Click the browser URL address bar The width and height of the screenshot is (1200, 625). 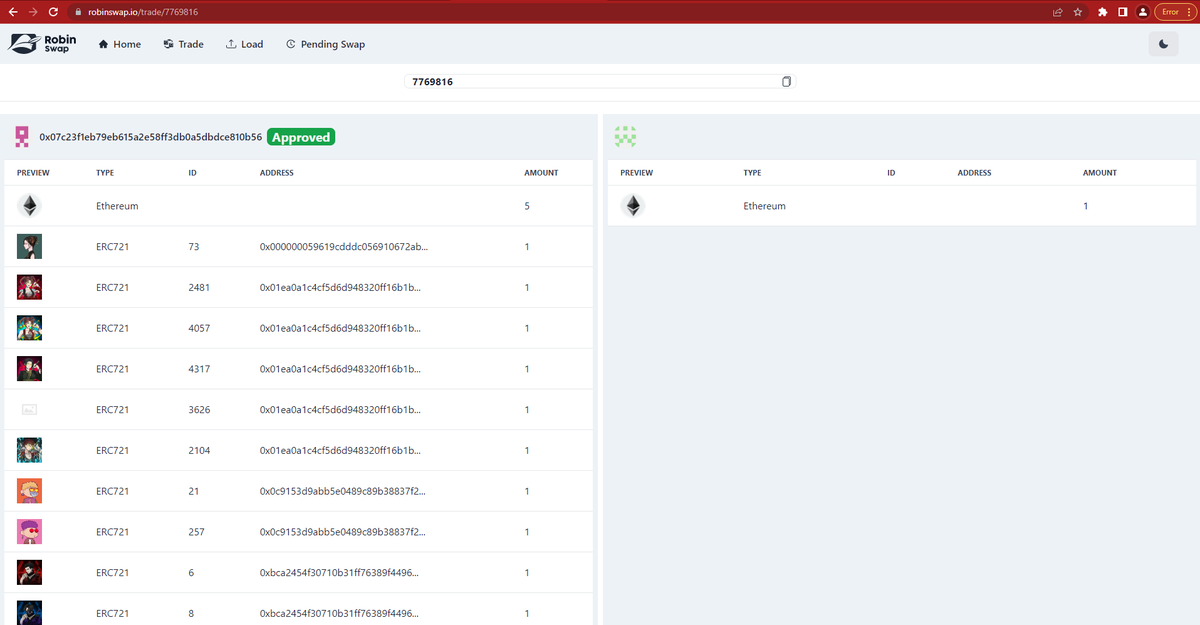tap(560, 11)
